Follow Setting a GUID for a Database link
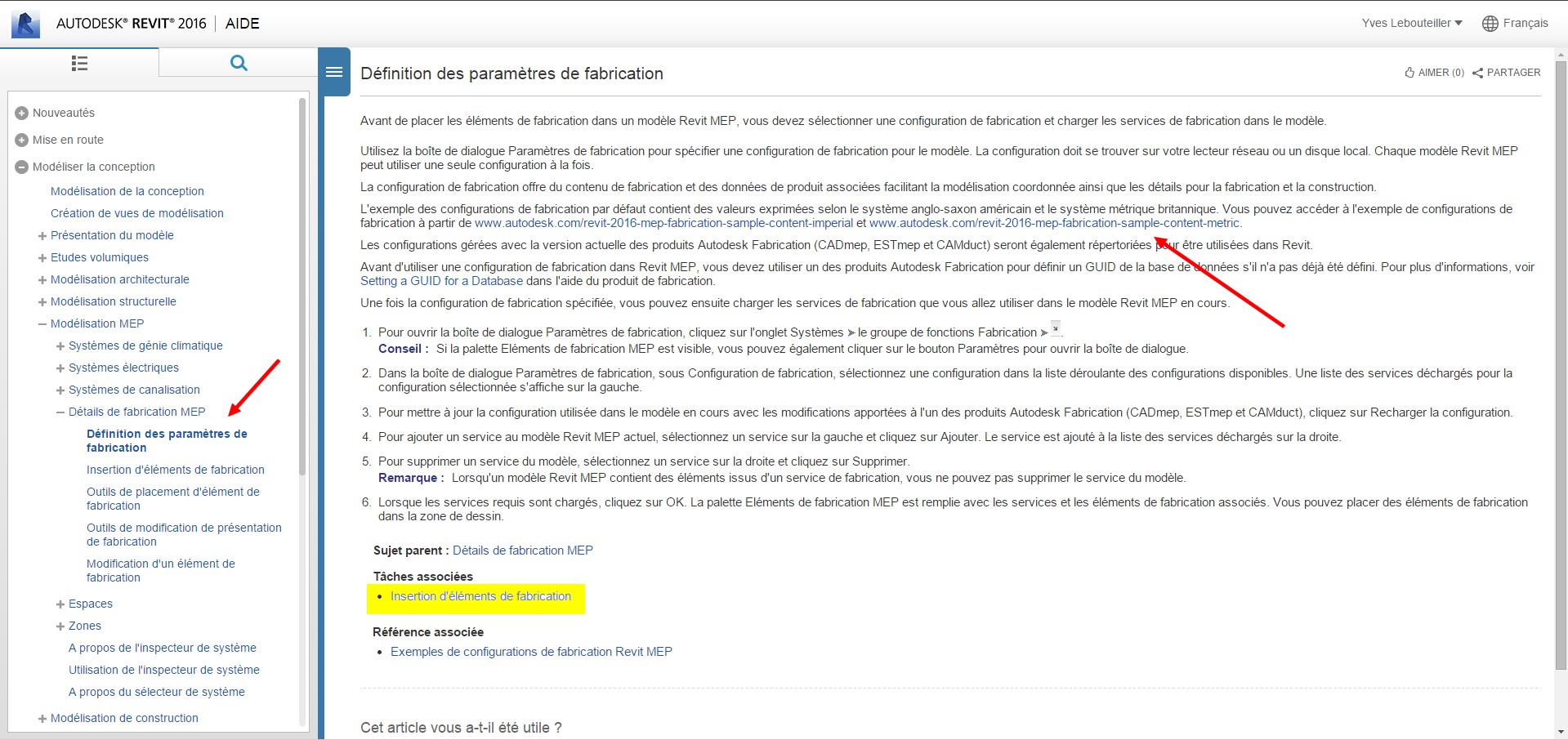 click(441, 281)
